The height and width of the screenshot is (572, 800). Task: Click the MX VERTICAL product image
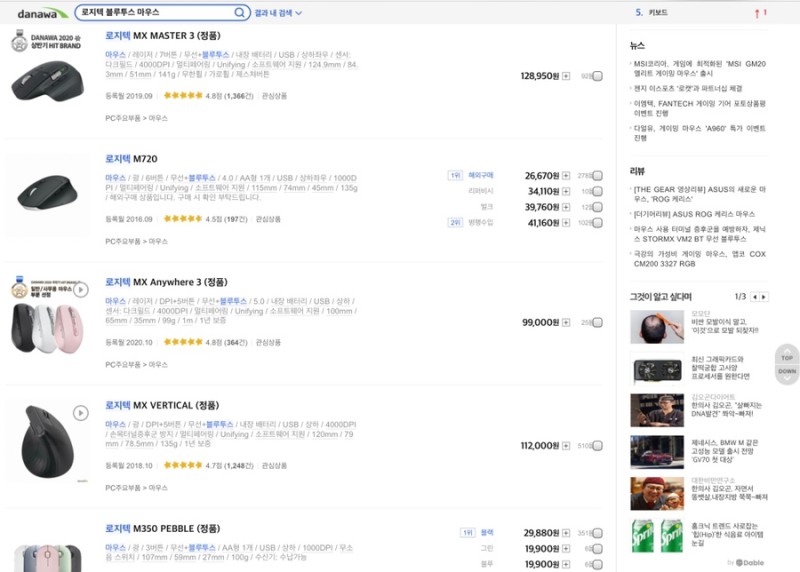47,441
